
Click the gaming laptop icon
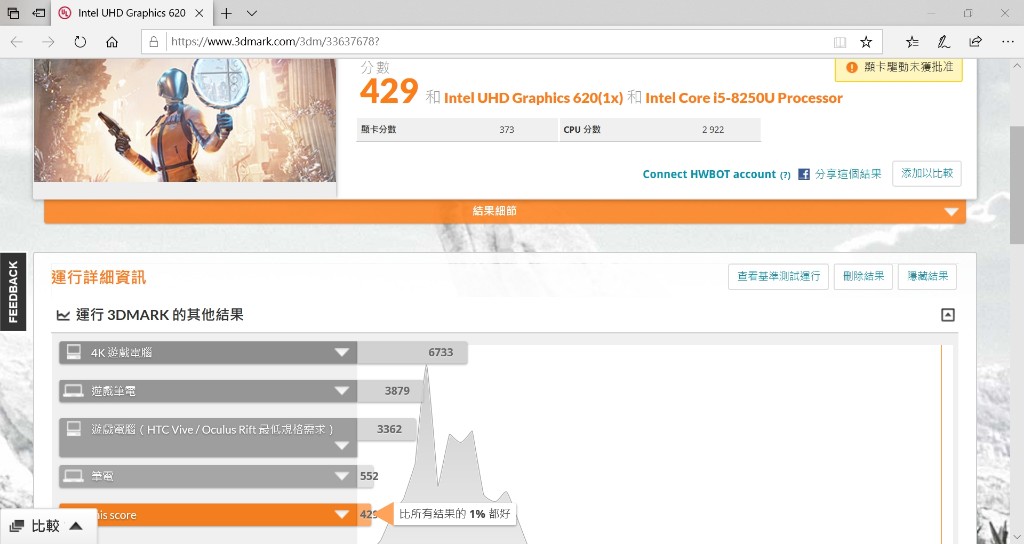tap(73, 391)
